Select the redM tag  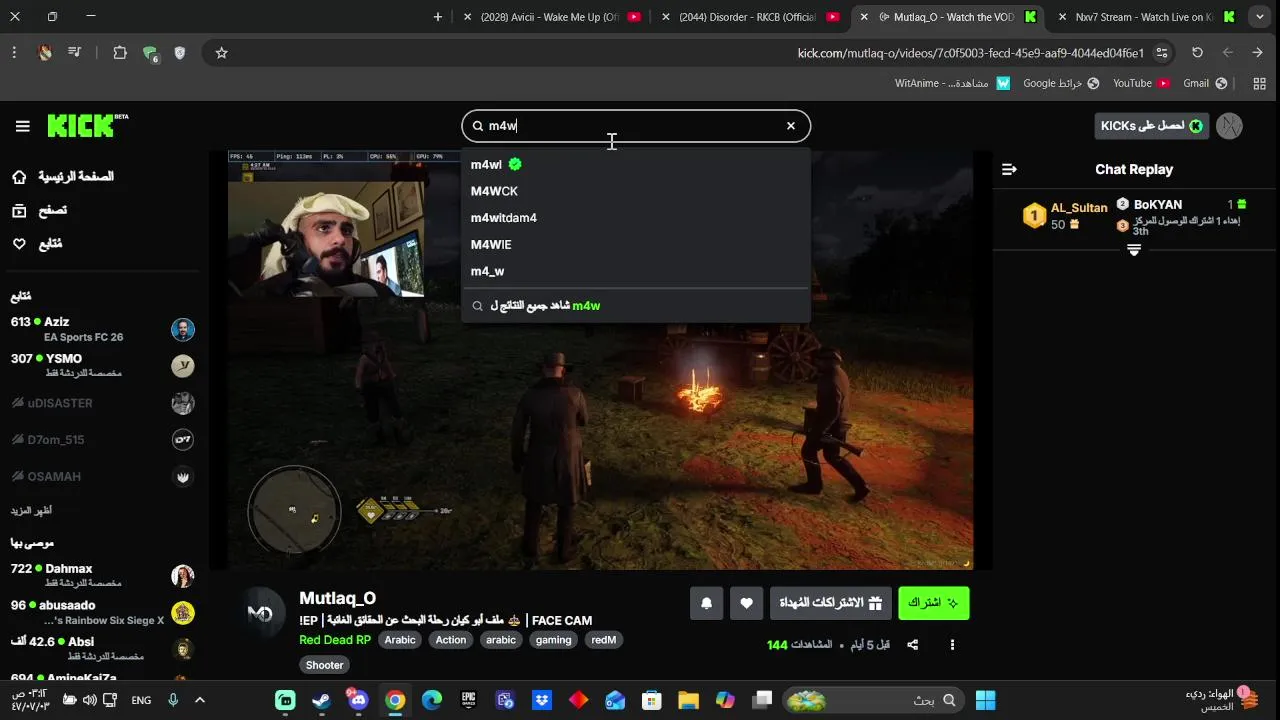(604, 640)
